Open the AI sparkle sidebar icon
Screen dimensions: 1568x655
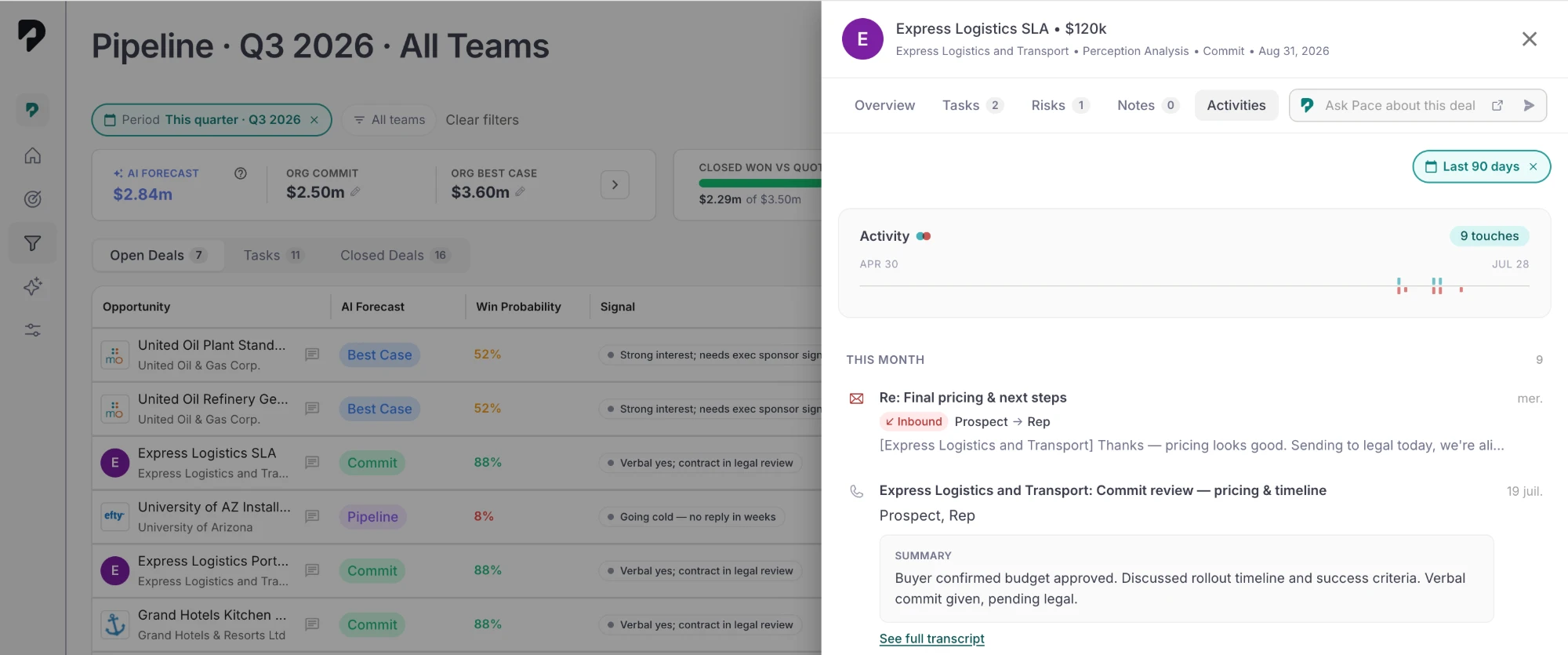32,286
